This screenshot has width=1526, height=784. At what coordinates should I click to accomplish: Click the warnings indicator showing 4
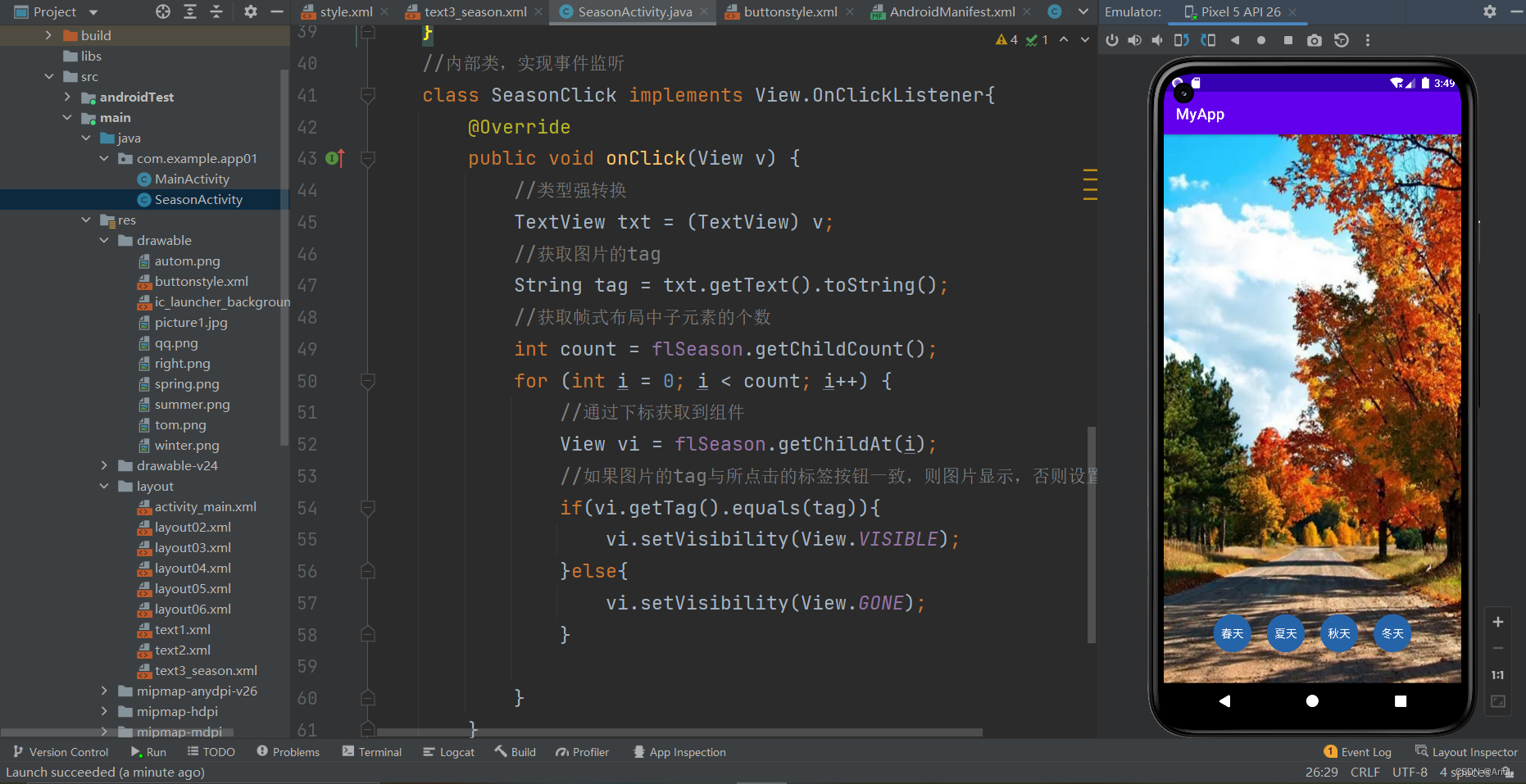1007,39
